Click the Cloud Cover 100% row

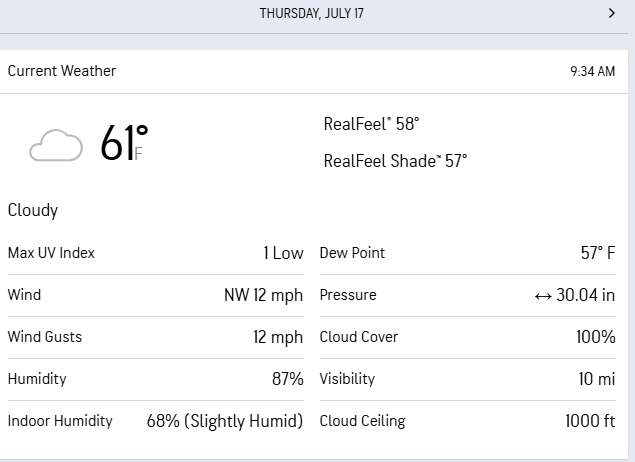[x=467, y=337]
